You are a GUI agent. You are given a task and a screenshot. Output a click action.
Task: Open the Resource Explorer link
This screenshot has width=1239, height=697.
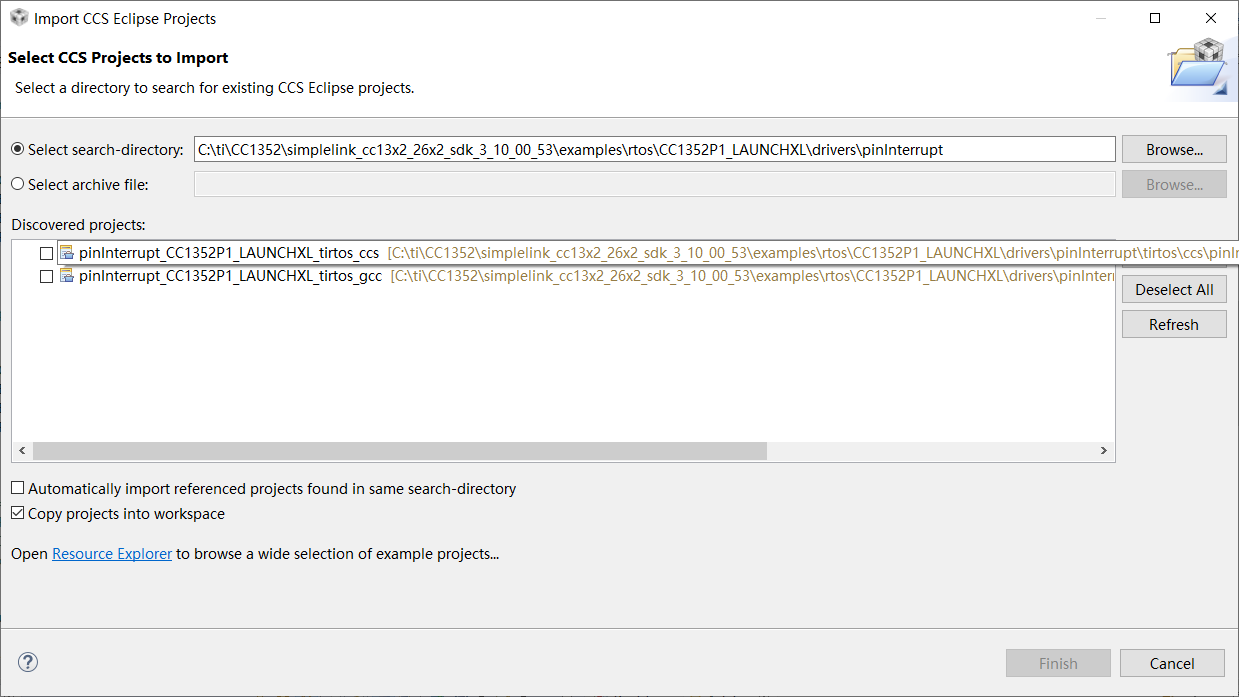pos(112,553)
